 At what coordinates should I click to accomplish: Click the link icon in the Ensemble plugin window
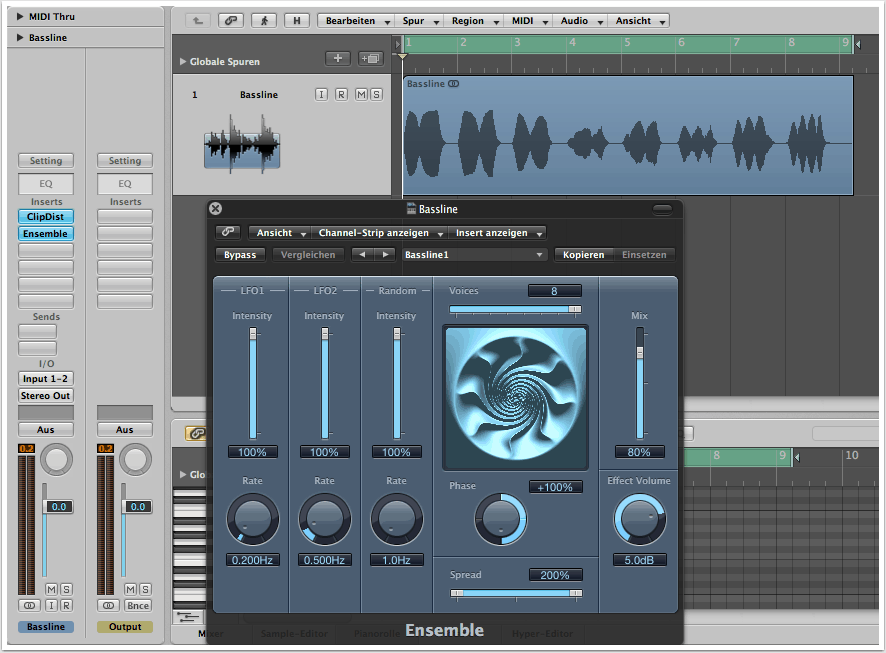tap(227, 233)
